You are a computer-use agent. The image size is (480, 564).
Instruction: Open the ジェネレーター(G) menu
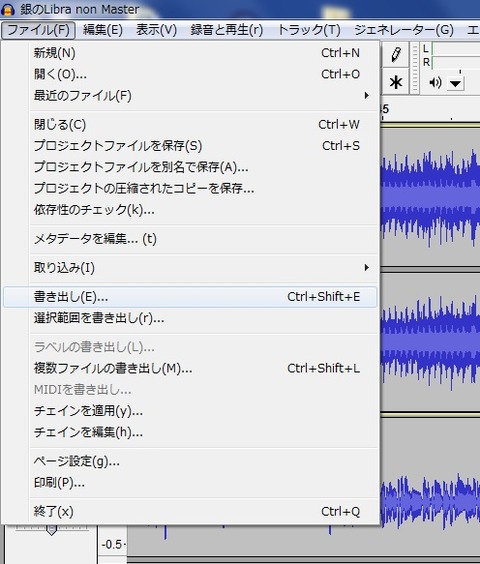[x=404, y=30]
